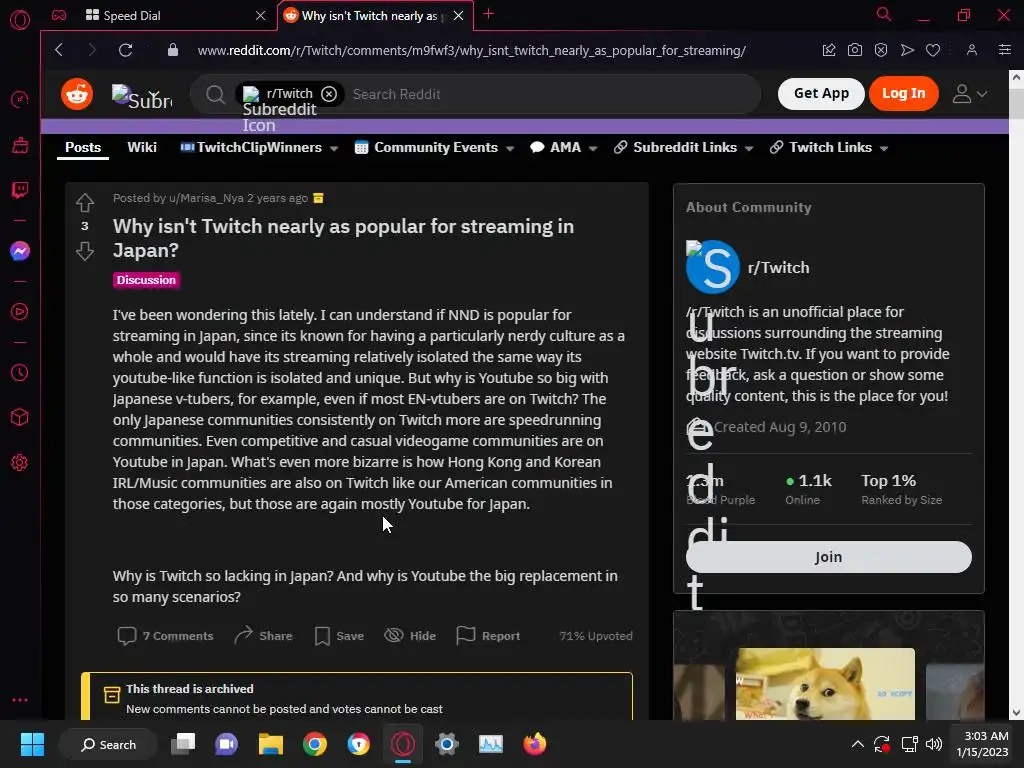Viewport: 1024px width, 768px height.
Task: Report this post
Action: pyautogui.click(x=488, y=635)
